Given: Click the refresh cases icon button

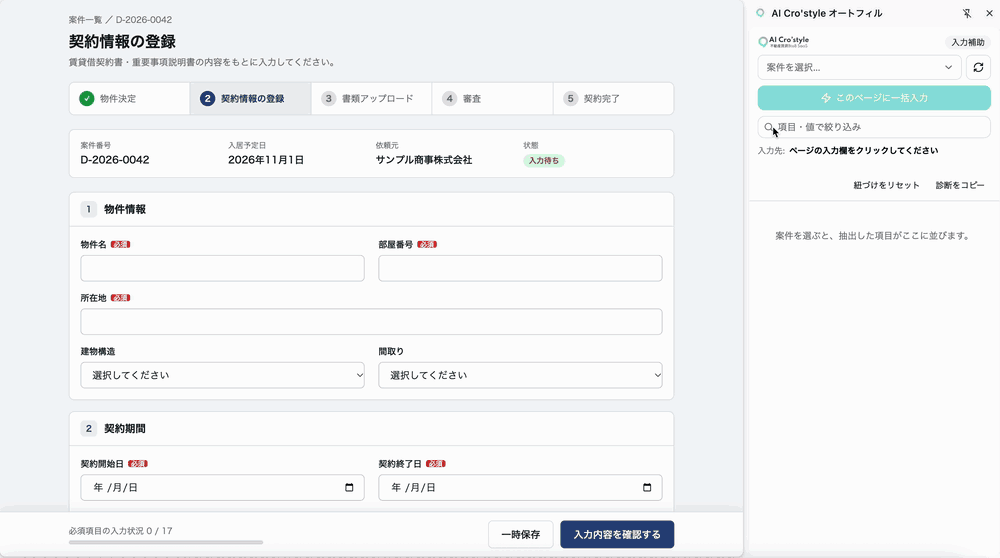Looking at the screenshot, I should click(x=978, y=67).
